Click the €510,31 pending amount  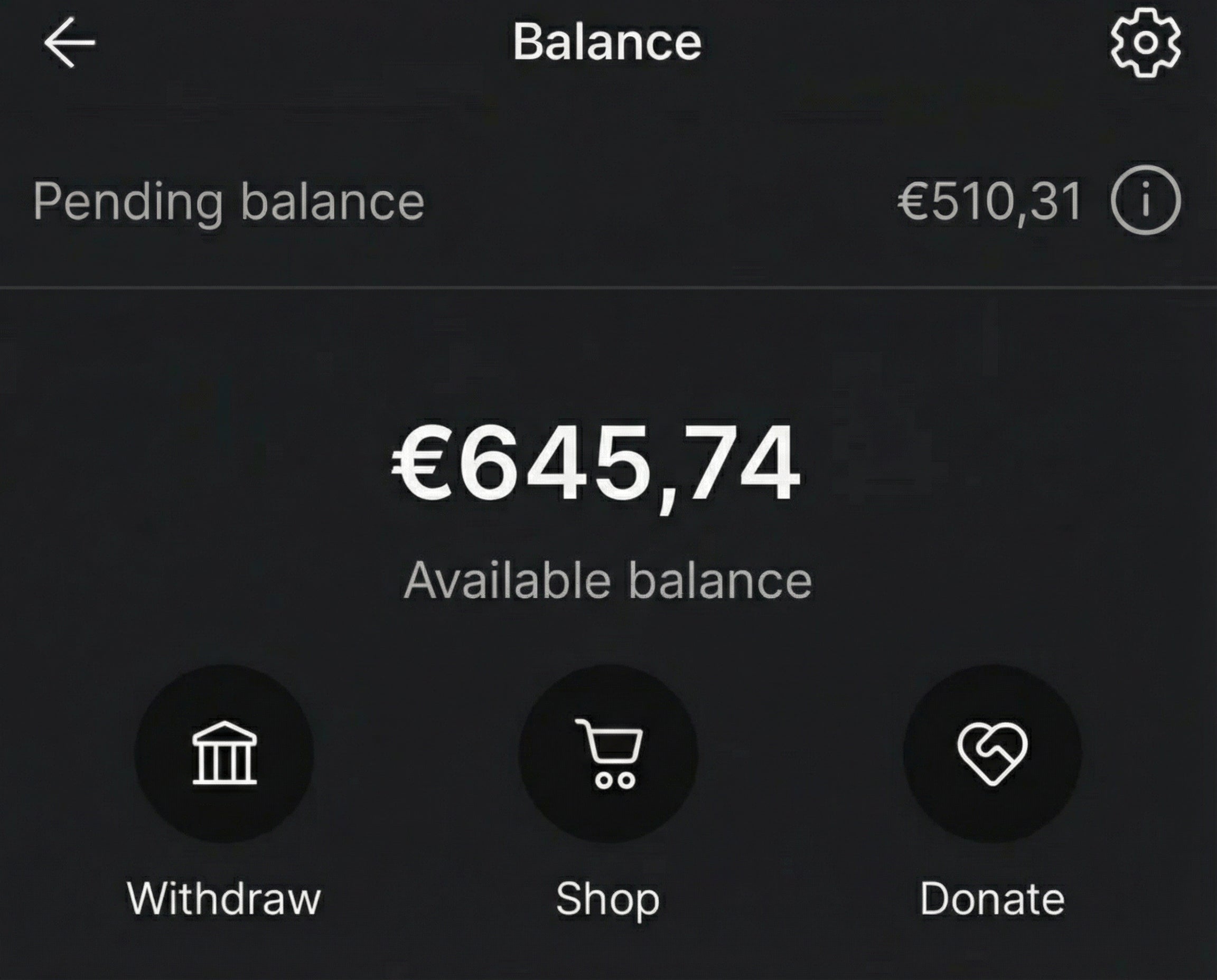point(989,202)
